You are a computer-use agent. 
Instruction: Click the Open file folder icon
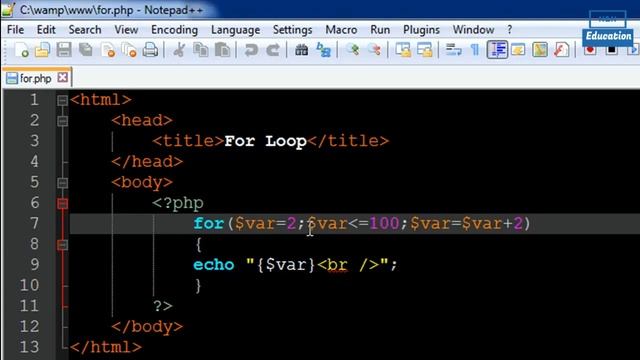pos(42,50)
